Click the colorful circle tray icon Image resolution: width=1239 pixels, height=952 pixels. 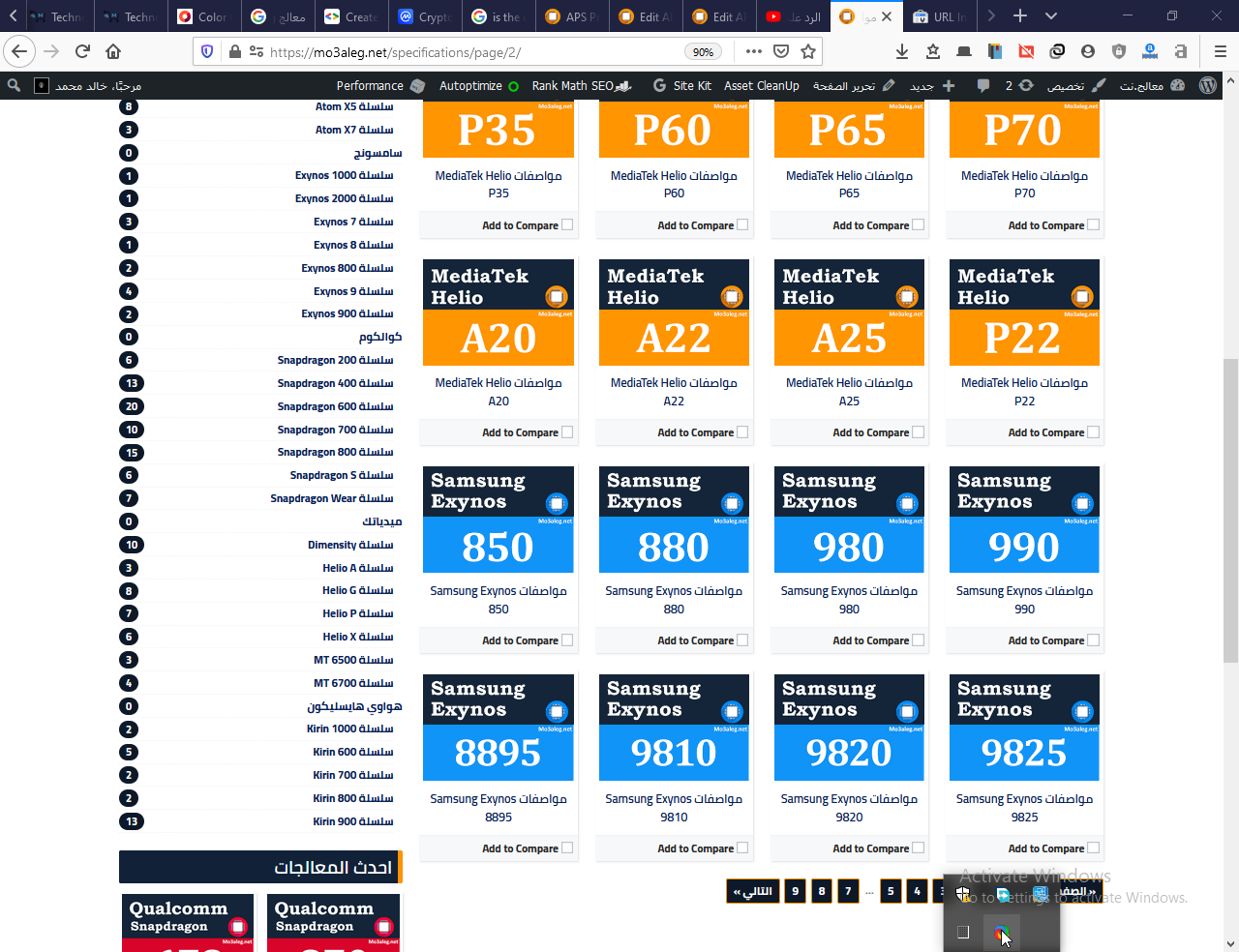pos(1002,933)
